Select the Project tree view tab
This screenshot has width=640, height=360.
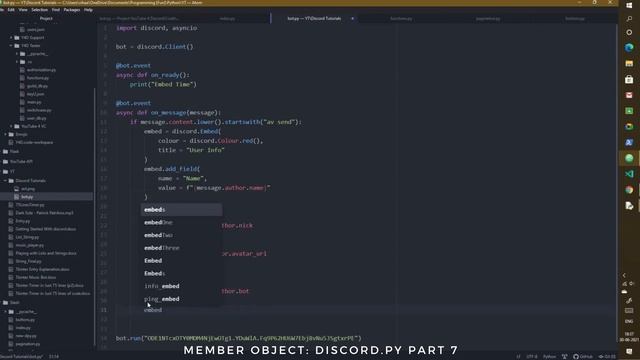tap(46, 18)
